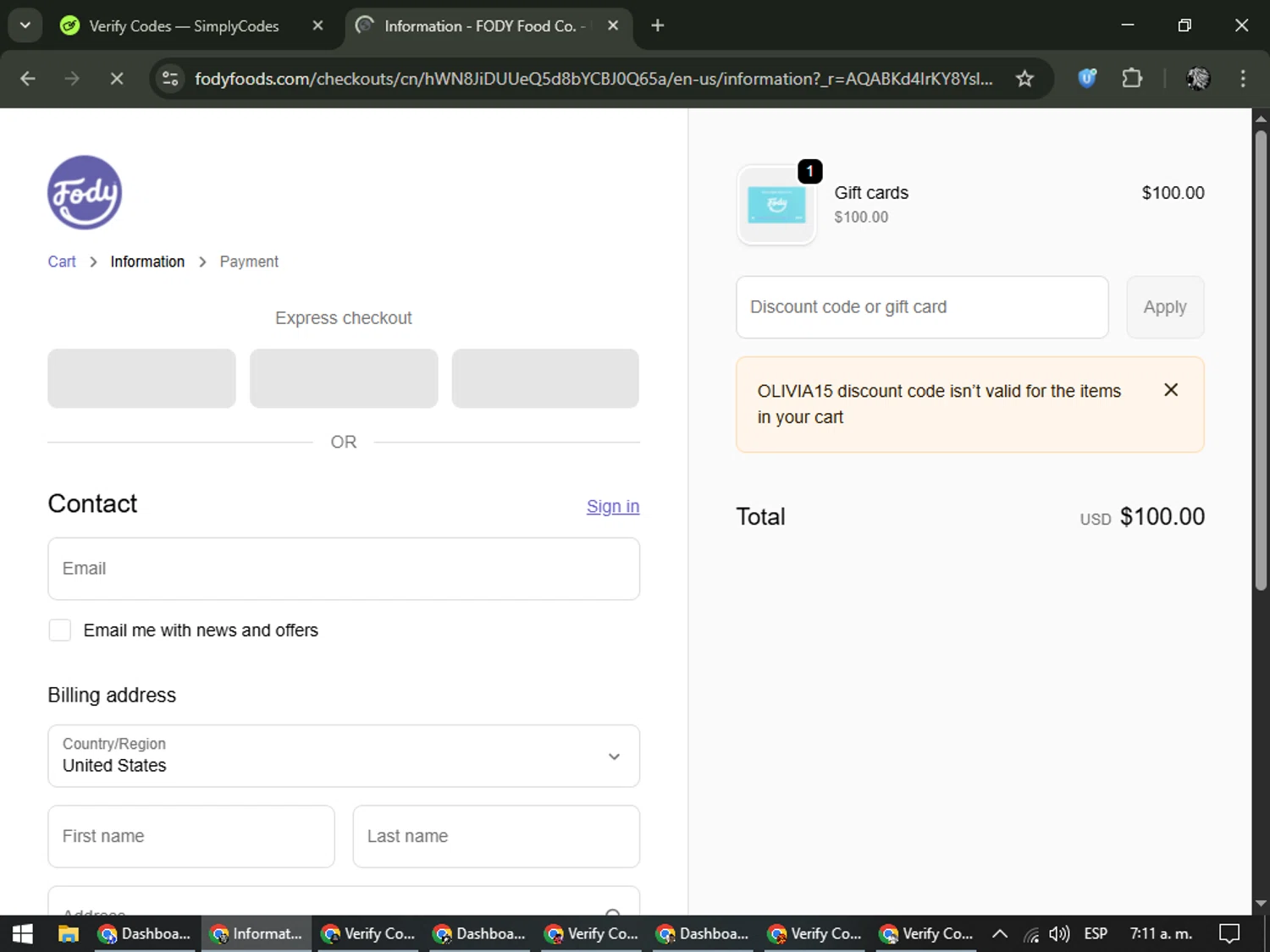
Task: Check Email me with news and offers
Action: click(x=60, y=630)
